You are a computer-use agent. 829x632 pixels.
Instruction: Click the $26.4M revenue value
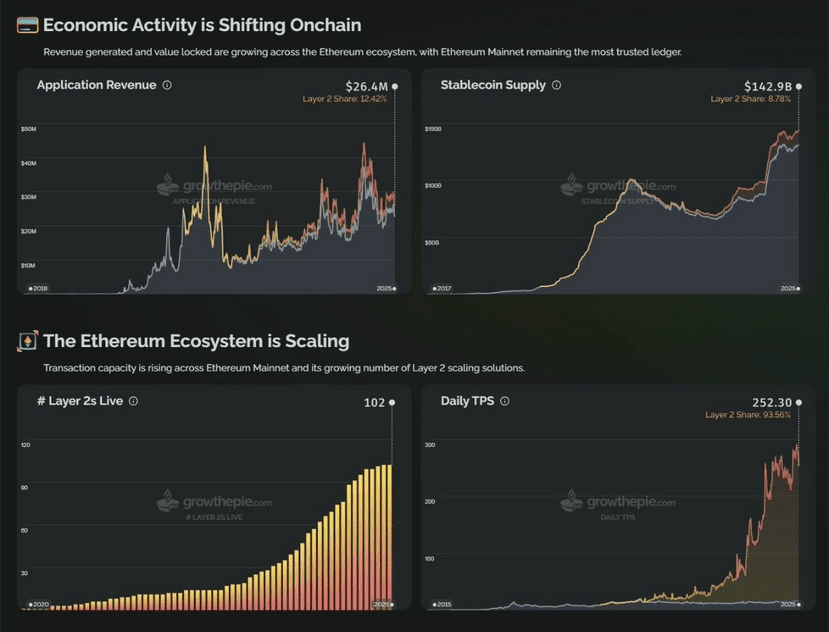click(x=366, y=86)
